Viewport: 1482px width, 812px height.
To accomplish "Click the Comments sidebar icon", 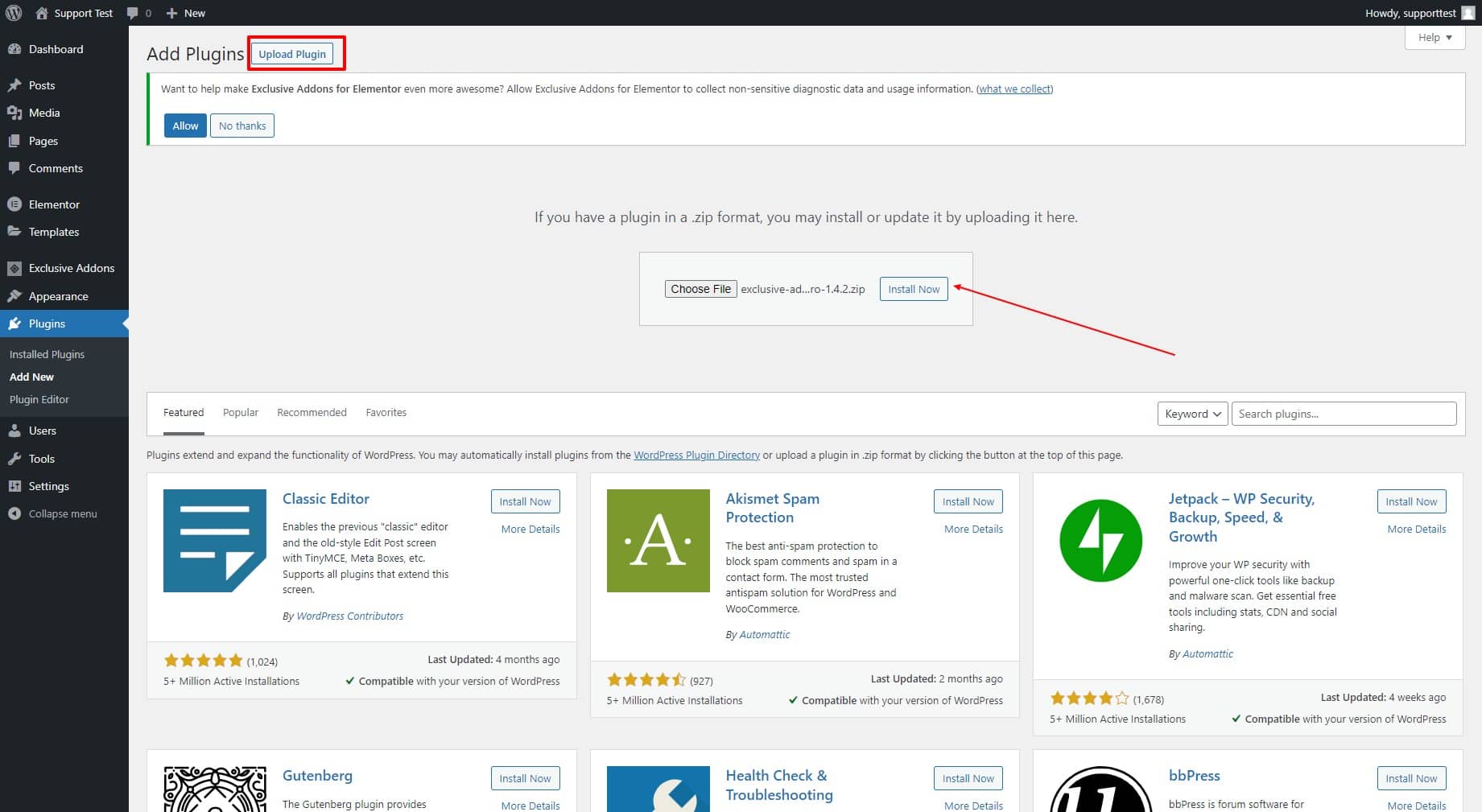I will (14, 168).
